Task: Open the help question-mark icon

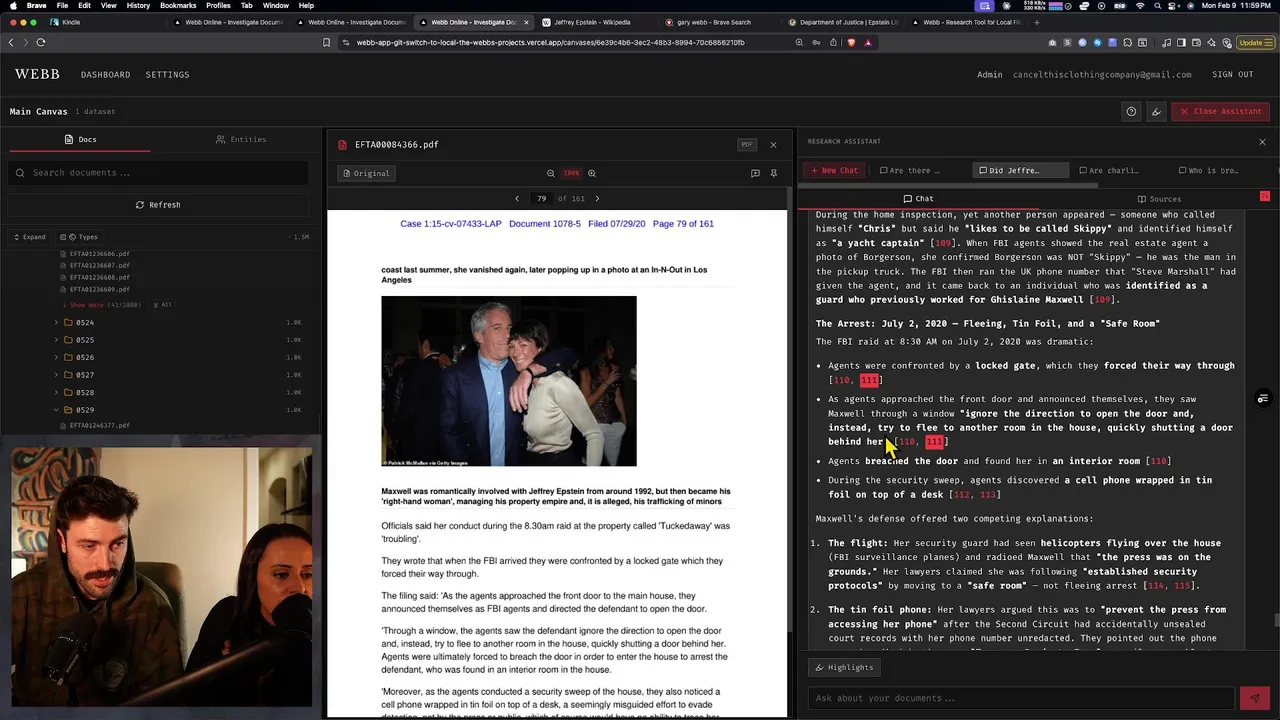Action: [x=1131, y=111]
